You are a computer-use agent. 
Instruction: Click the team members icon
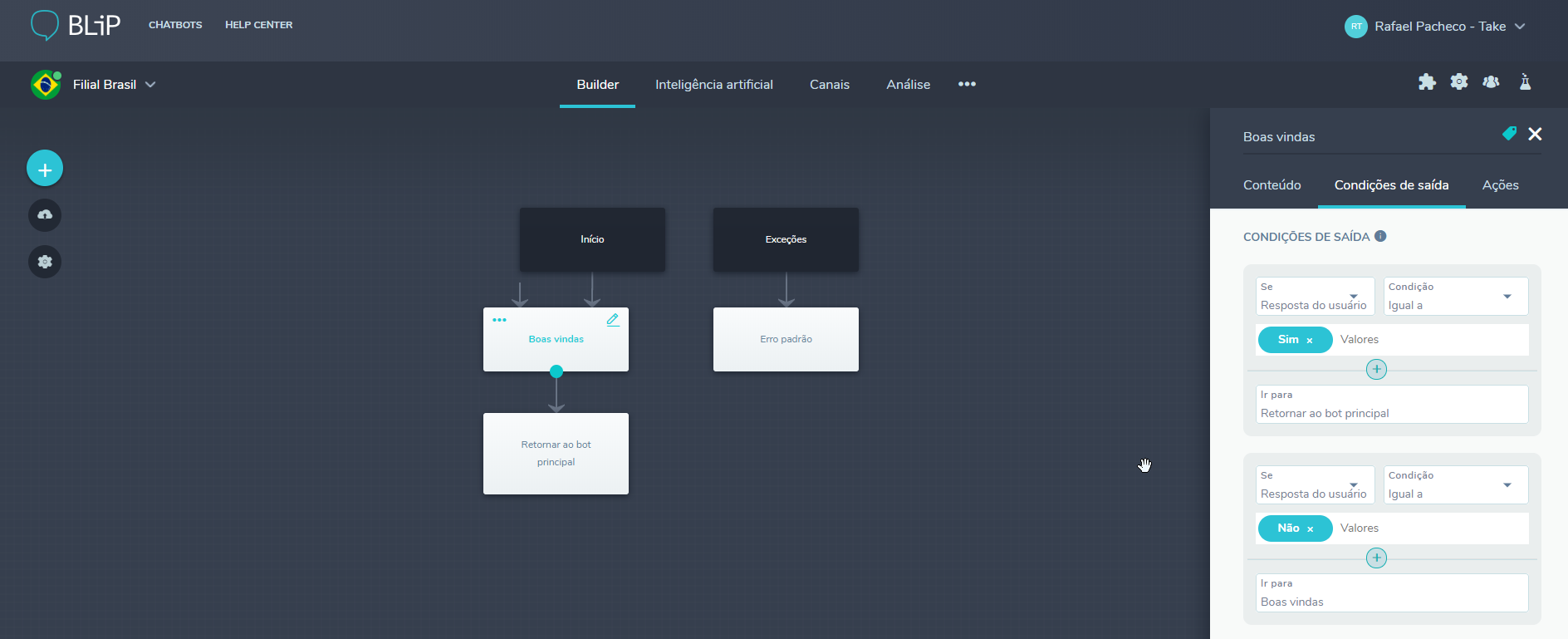pos(1491,81)
